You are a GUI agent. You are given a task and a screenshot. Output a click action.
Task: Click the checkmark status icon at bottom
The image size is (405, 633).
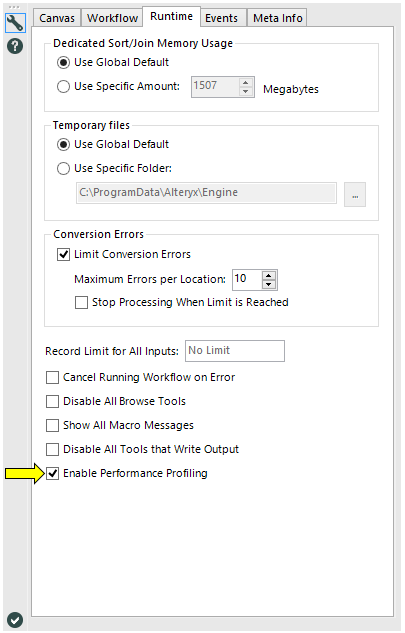(x=15, y=620)
